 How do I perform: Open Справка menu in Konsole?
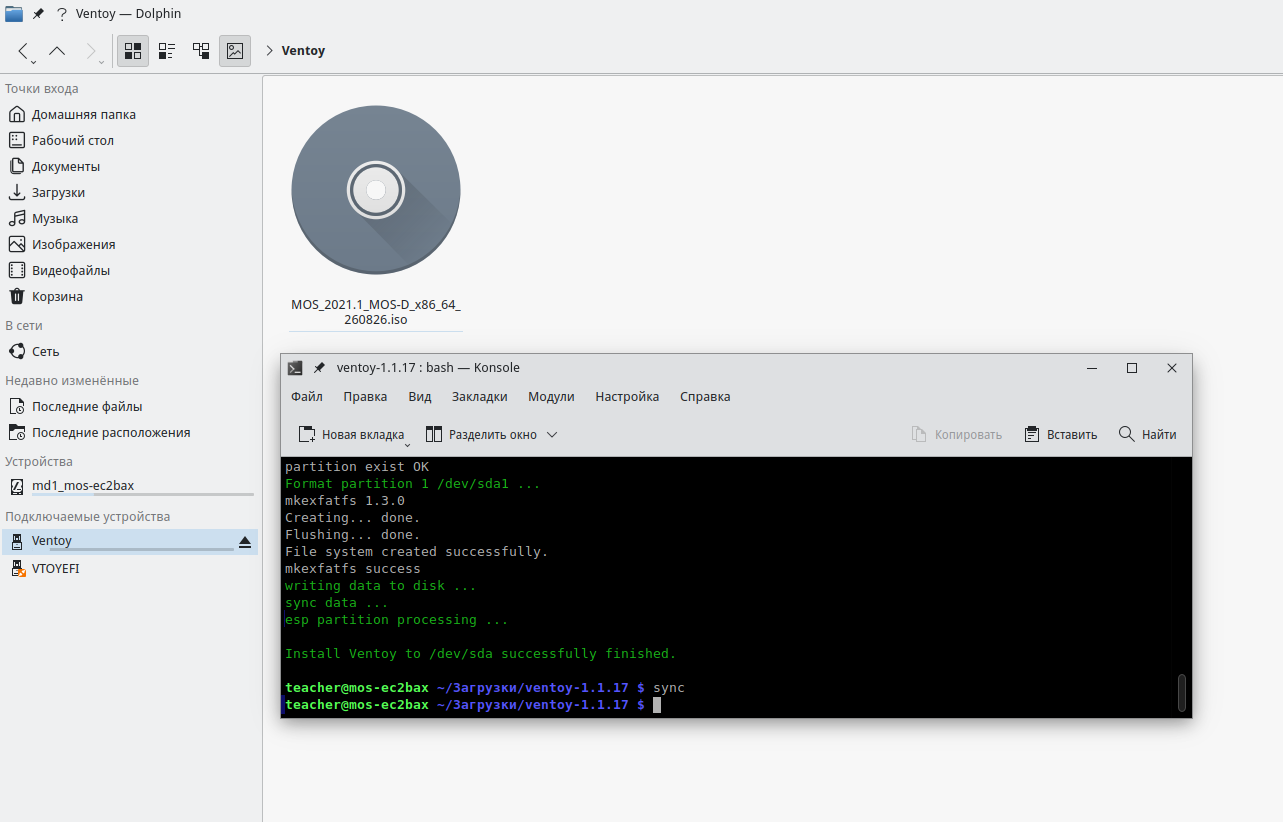click(705, 396)
